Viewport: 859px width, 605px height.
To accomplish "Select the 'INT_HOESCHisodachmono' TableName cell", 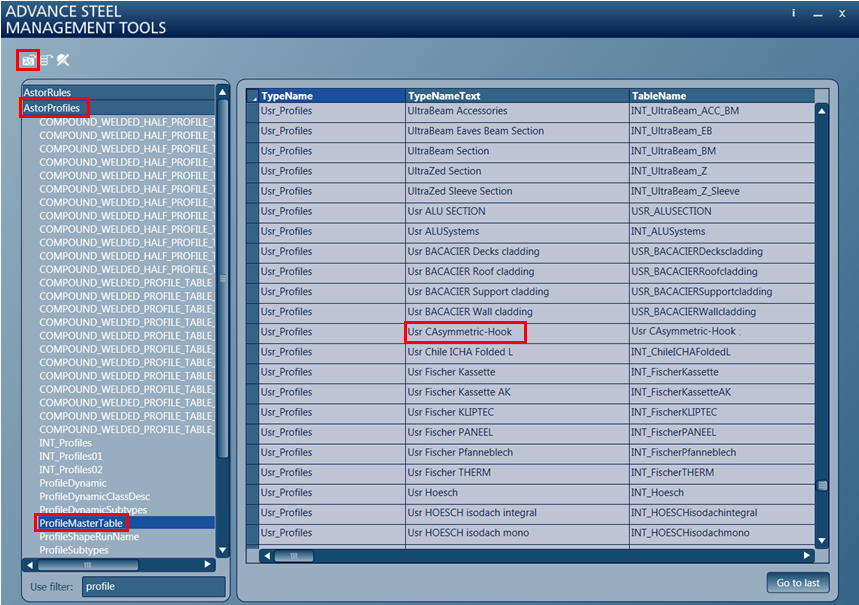I will 722,533.
